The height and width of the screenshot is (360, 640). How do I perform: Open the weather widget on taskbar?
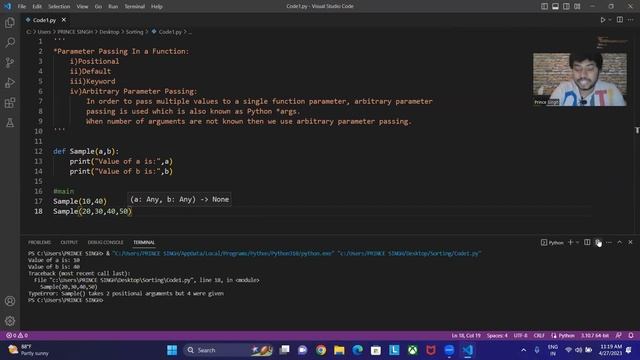(x=29, y=350)
